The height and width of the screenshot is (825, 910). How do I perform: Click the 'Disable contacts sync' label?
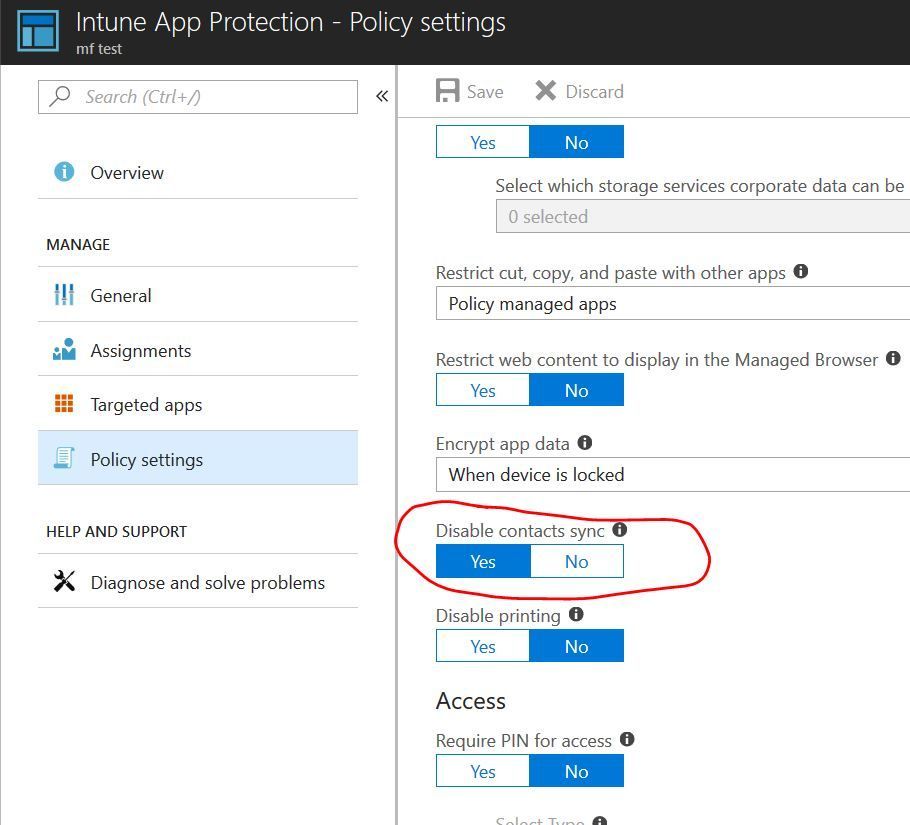coord(520,530)
